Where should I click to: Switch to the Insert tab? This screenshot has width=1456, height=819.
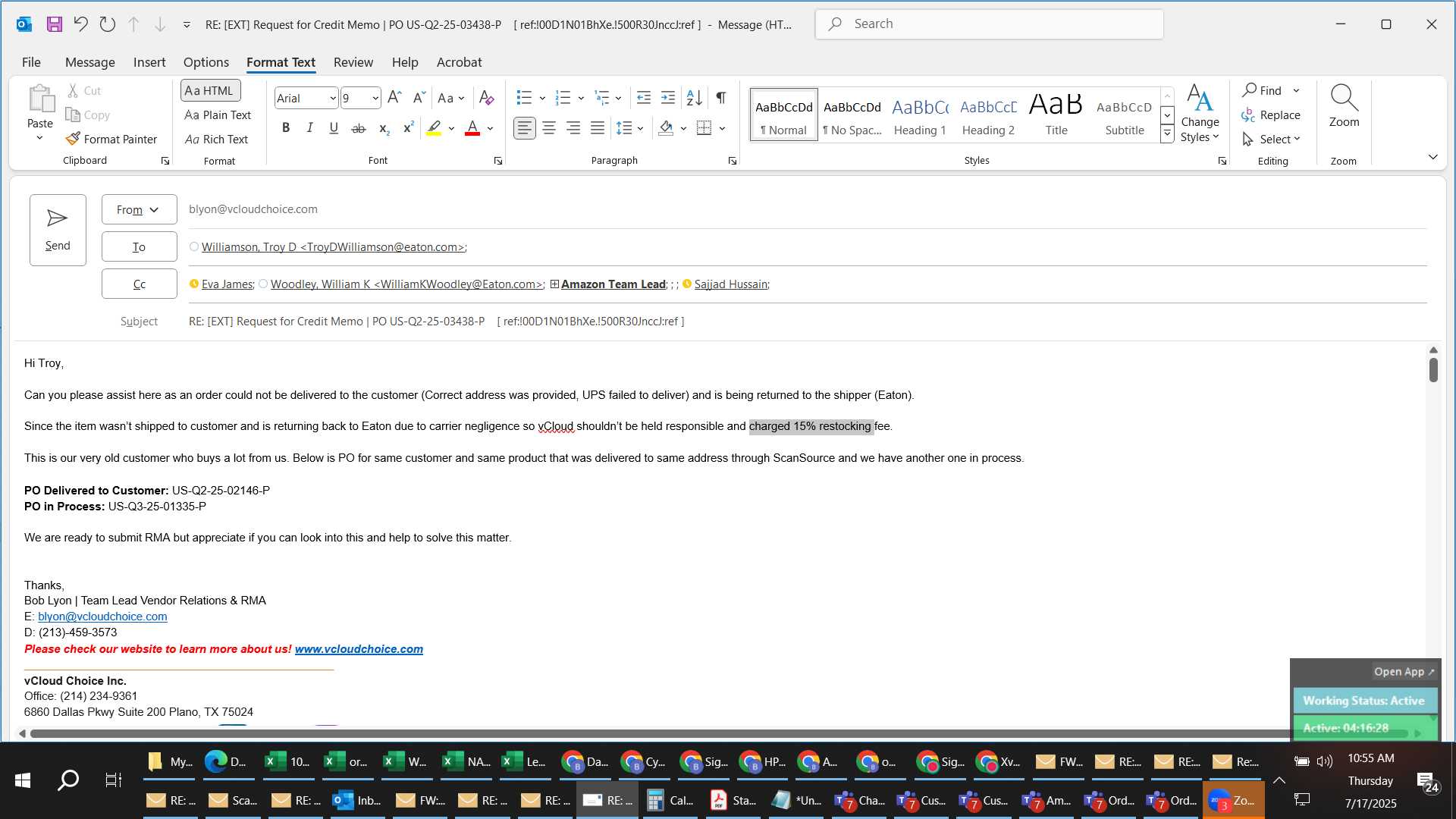149,62
